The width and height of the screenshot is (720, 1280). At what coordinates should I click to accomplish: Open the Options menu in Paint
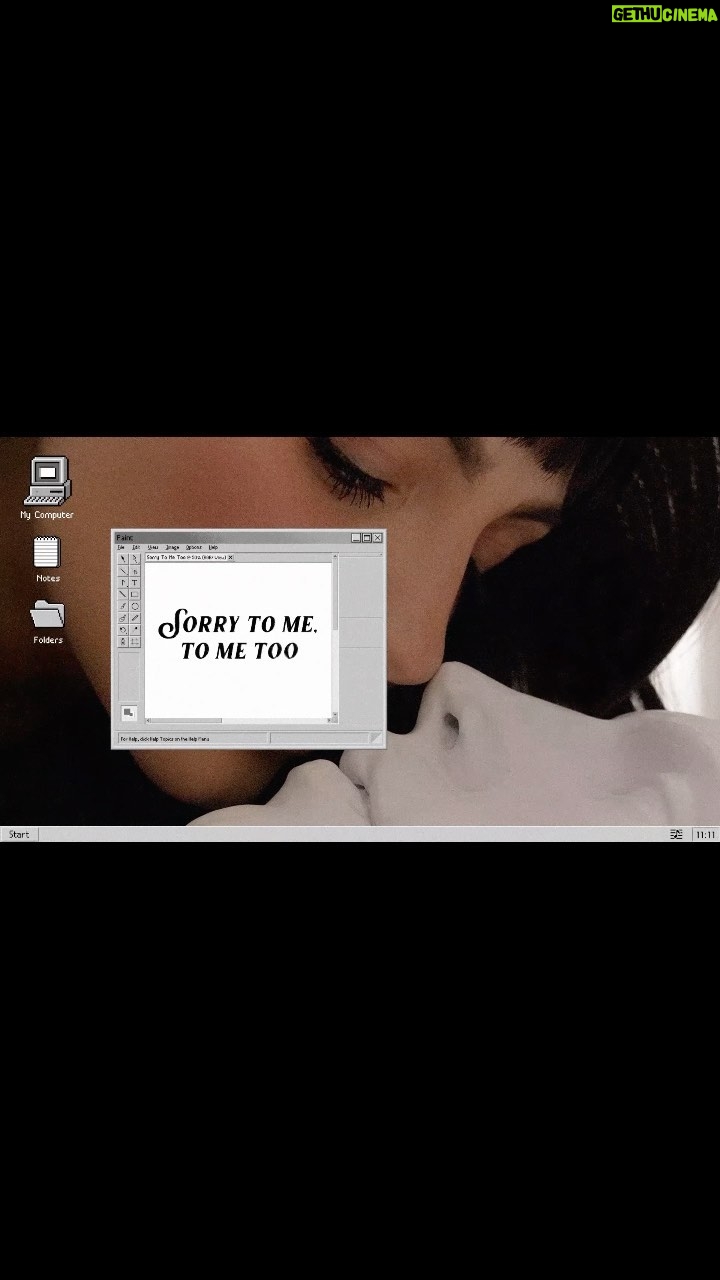[x=194, y=547]
